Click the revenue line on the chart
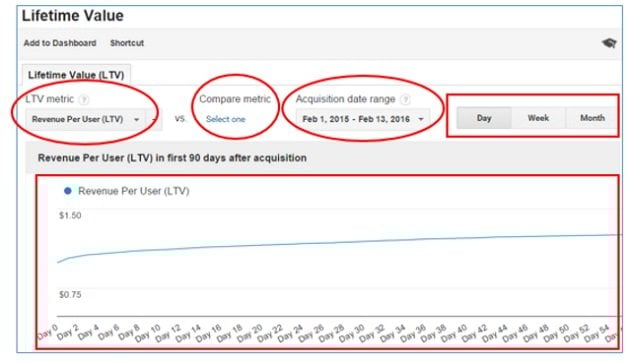This screenshot has width=630, height=362. pos(338,242)
